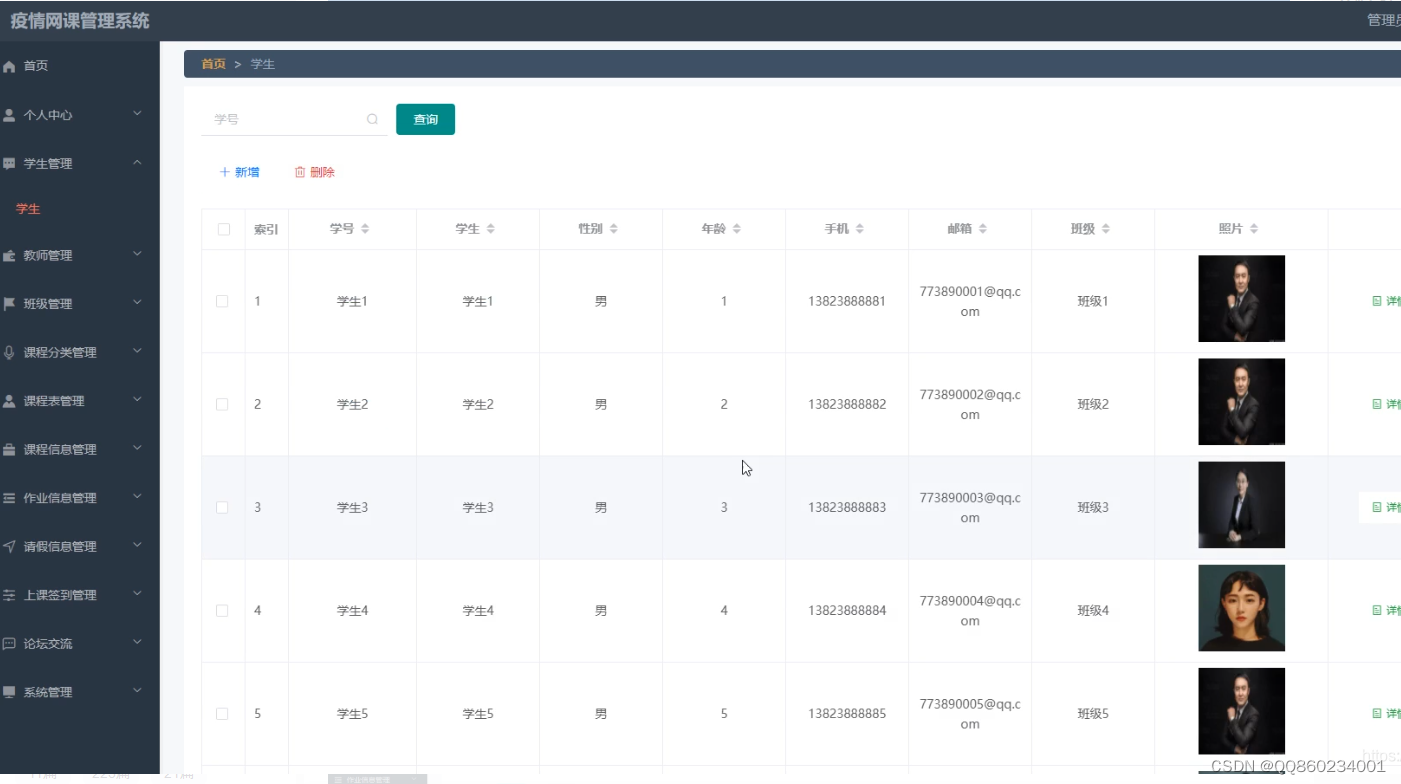
Task: Click the 首页 breadcrumb link
Action: tap(213, 64)
